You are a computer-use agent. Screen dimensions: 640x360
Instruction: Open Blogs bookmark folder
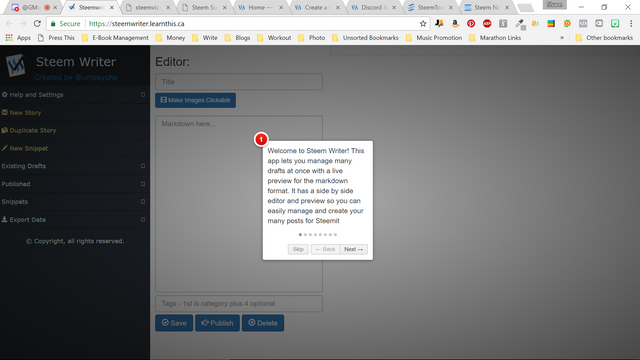coord(238,38)
